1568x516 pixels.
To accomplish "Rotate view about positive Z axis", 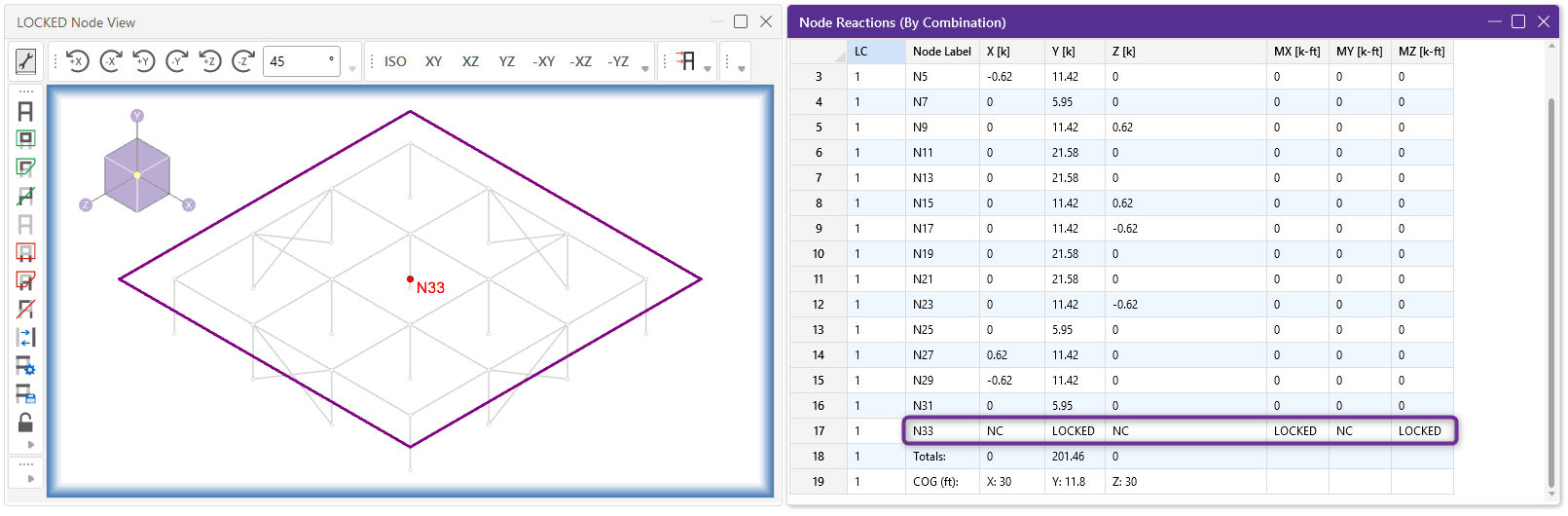I will coord(210,61).
